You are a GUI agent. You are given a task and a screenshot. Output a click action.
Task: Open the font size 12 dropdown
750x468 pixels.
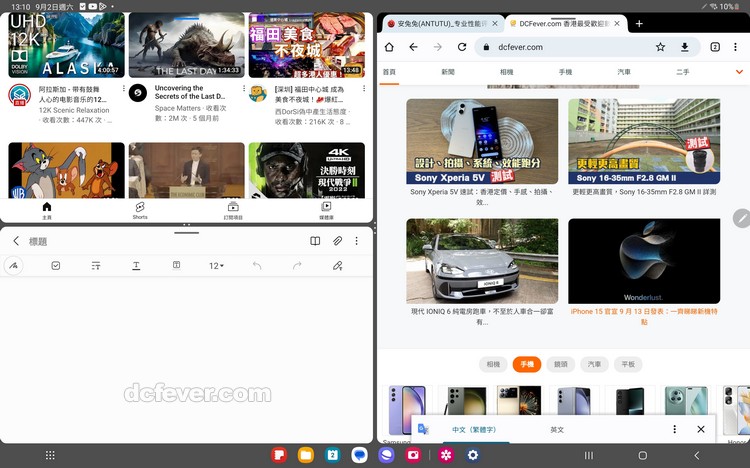(x=216, y=266)
